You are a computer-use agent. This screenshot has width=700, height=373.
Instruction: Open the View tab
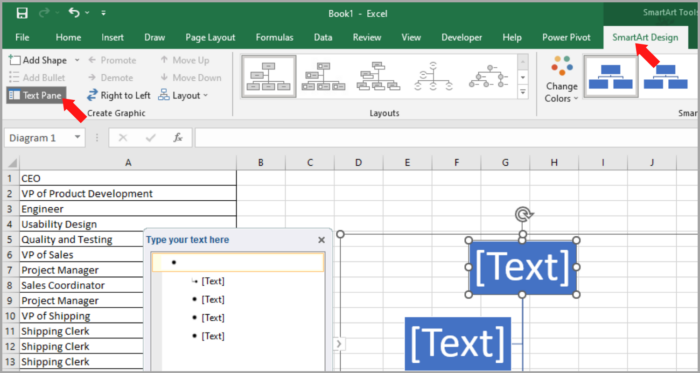coord(411,37)
